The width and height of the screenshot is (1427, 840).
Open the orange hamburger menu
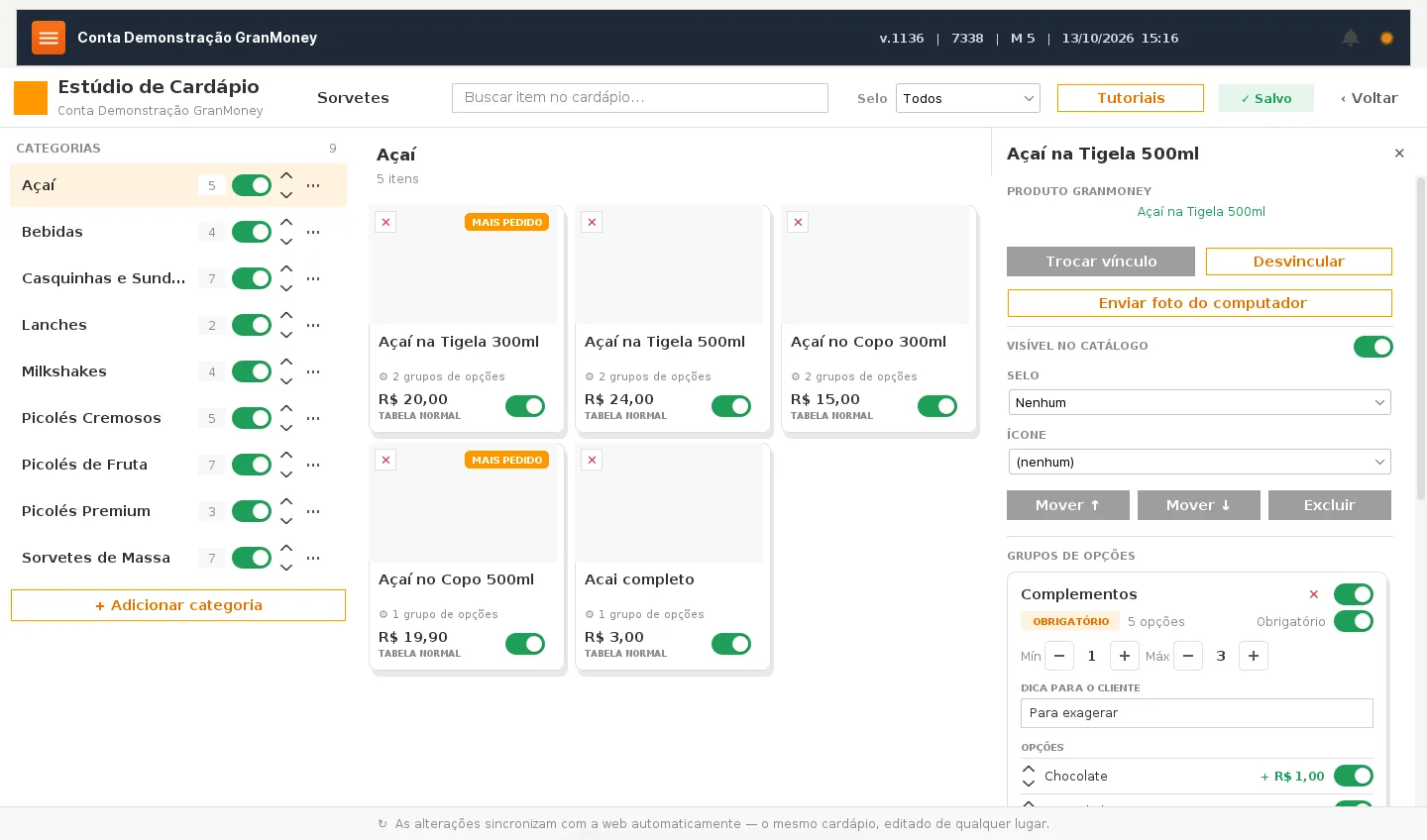(49, 38)
